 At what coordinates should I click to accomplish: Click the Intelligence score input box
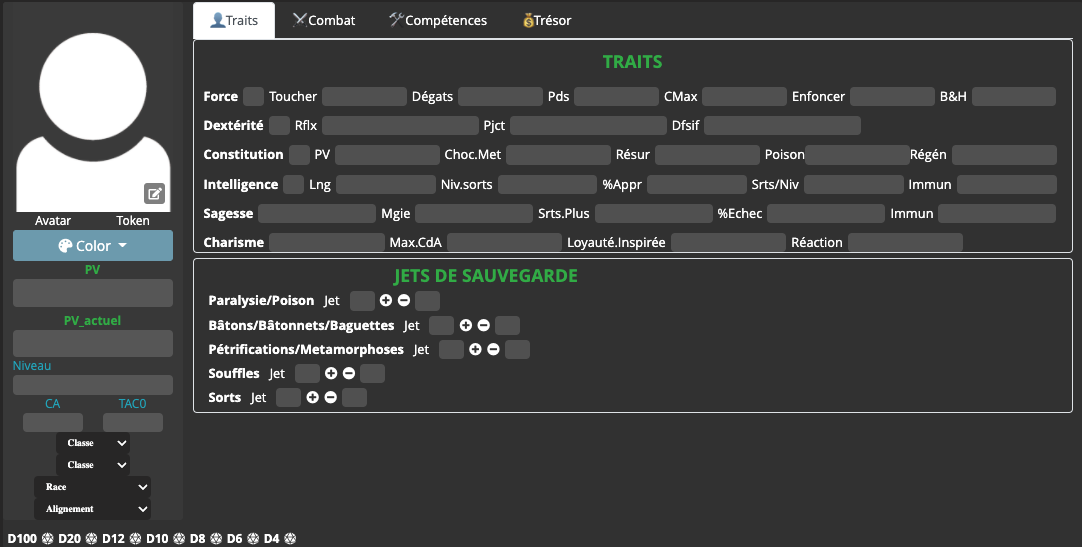pos(293,184)
